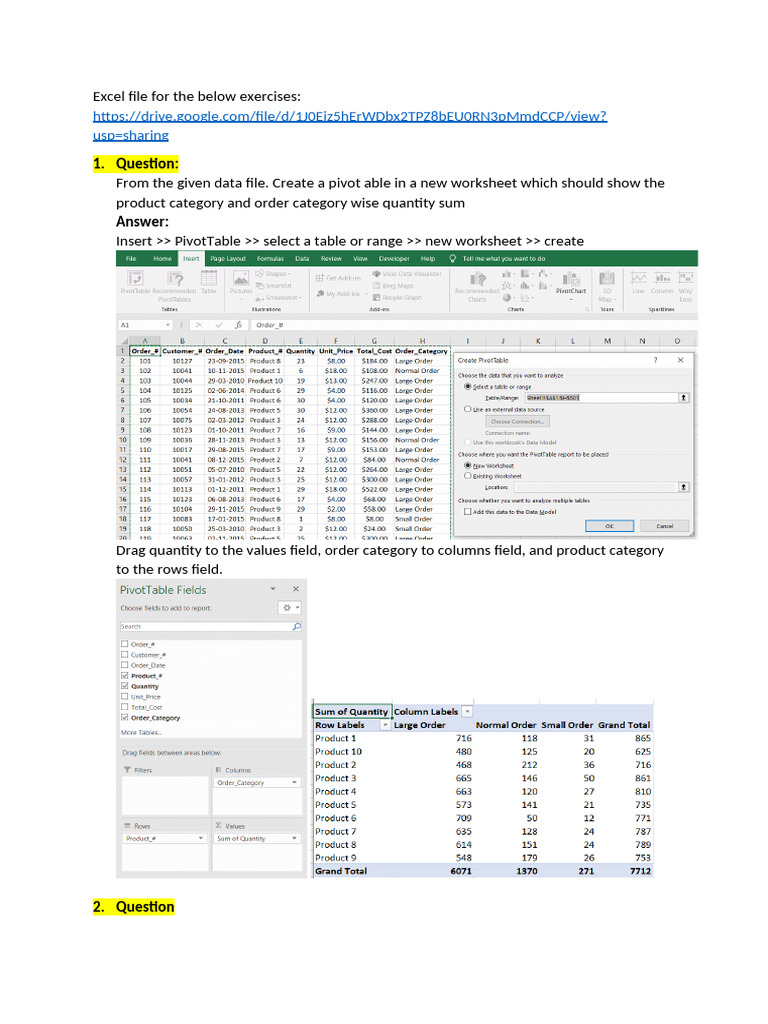Image resolution: width=768 pixels, height=1024 pixels.
Task: Open the Formulas ribbon tab
Action: coord(269,258)
